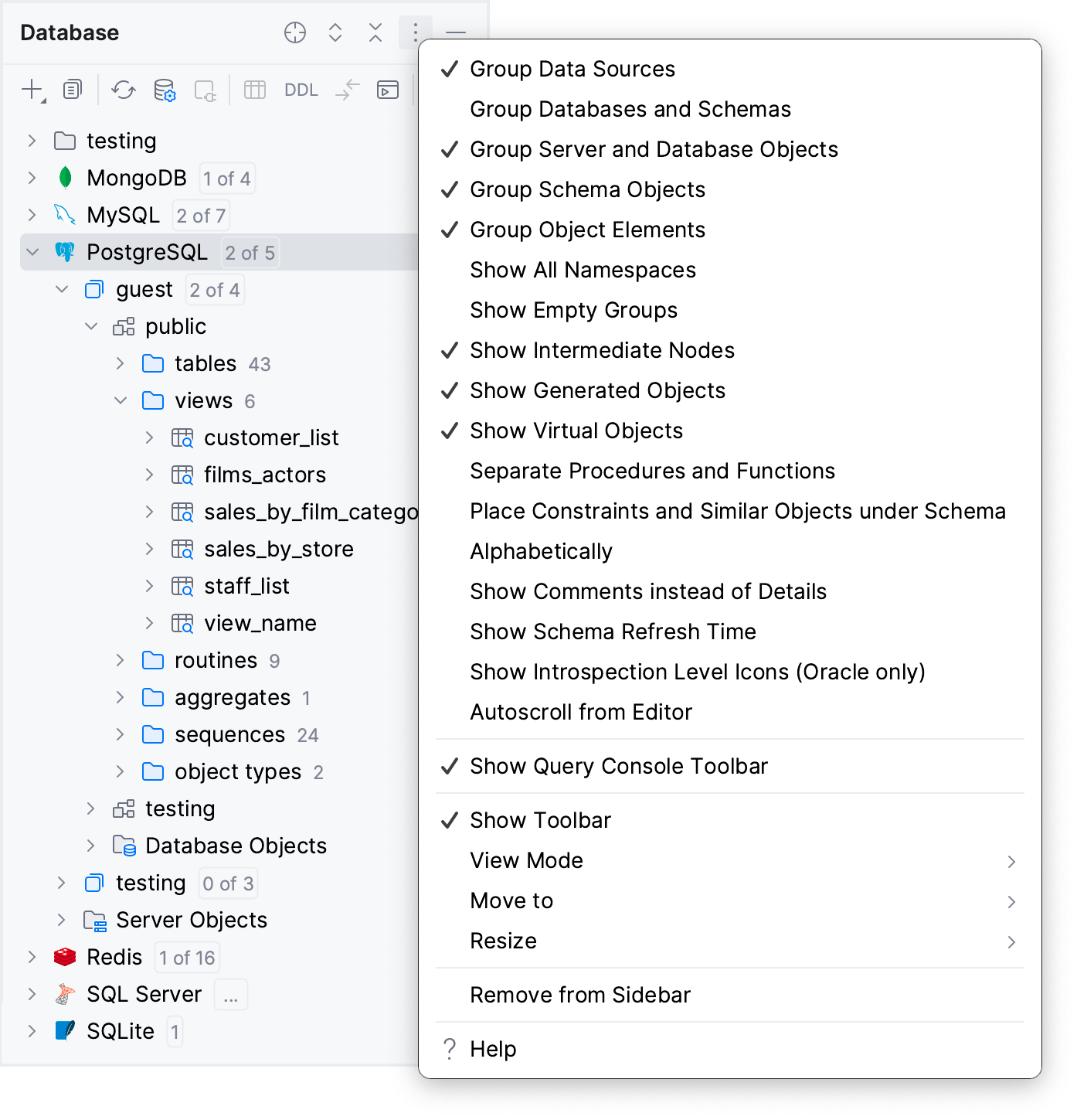This screenshot has height=1120, width=1077.
Task: Collapse all nodes in the database tree
Action: pos(375,33)
